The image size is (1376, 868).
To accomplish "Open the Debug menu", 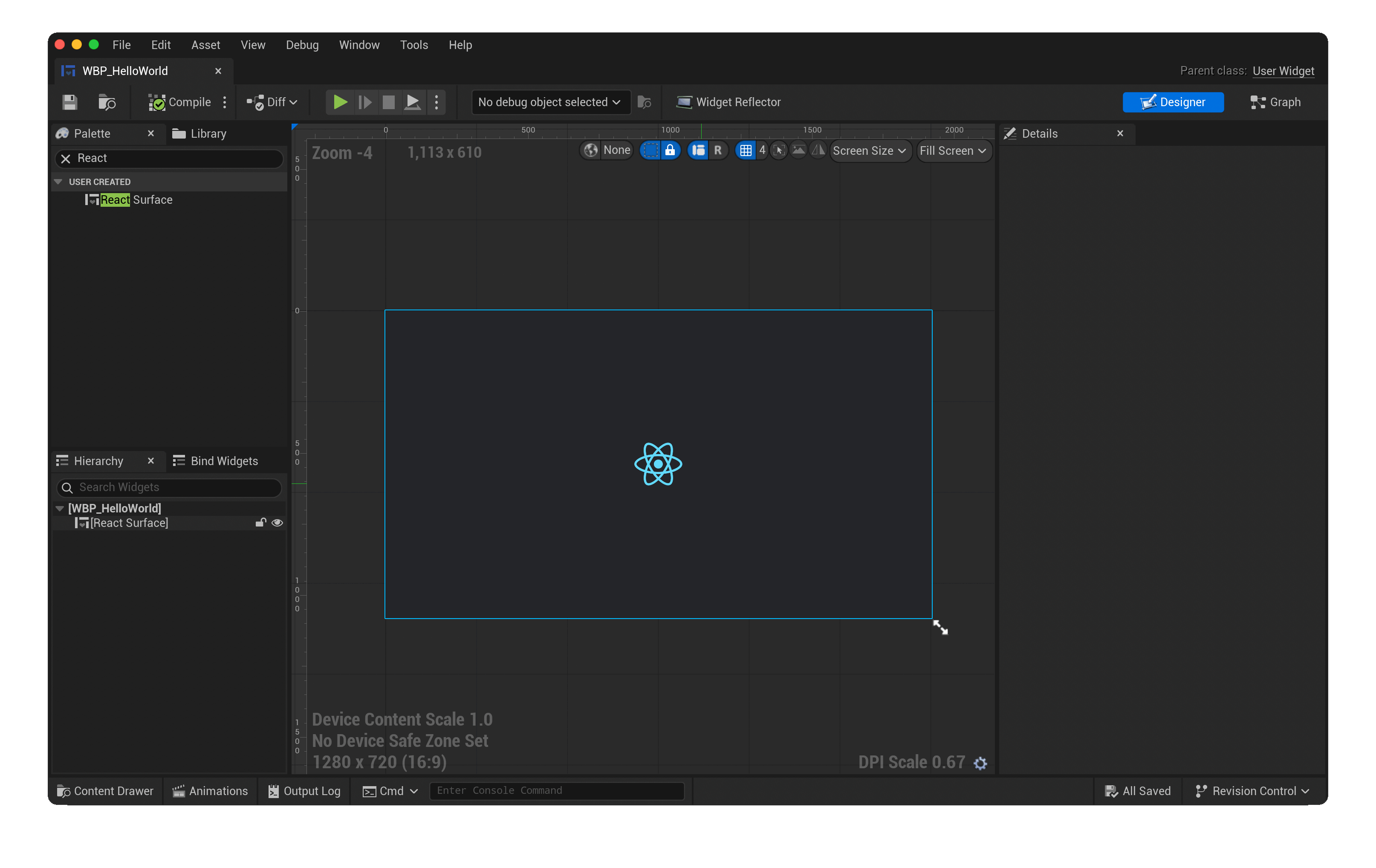I will 302,45.
